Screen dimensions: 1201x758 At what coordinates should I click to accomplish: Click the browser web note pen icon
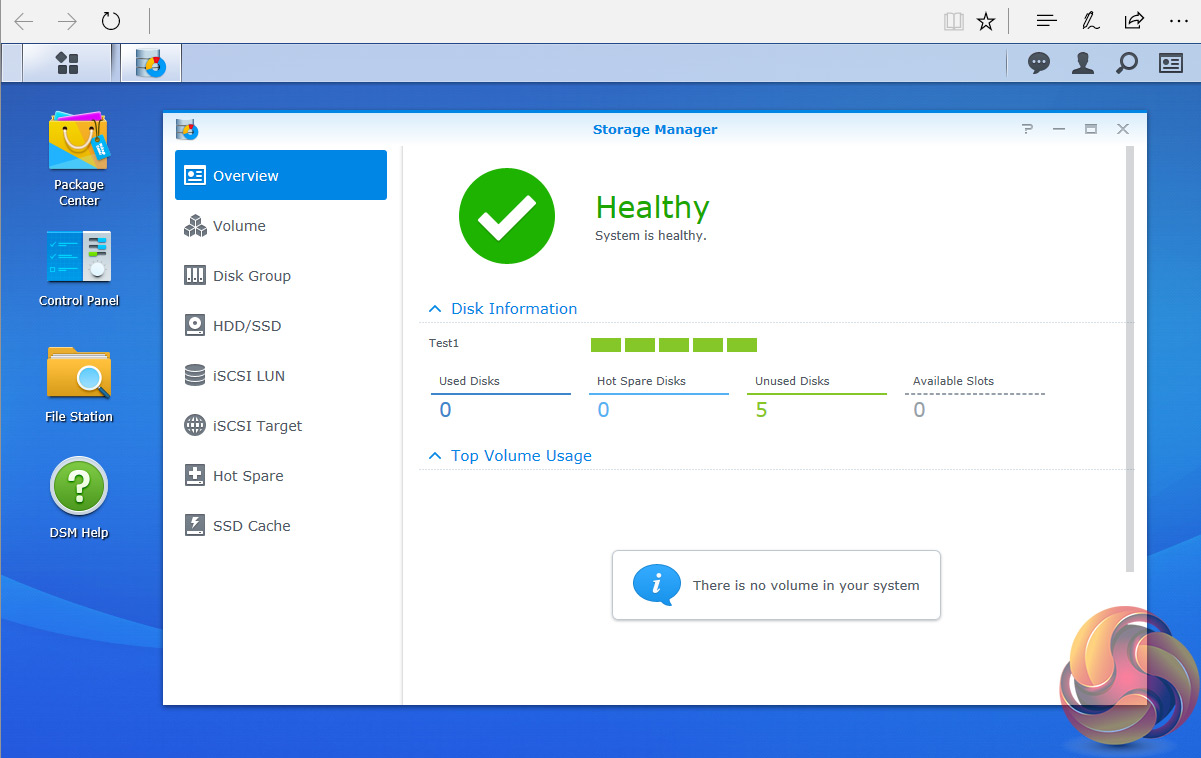coord(1091,21)
